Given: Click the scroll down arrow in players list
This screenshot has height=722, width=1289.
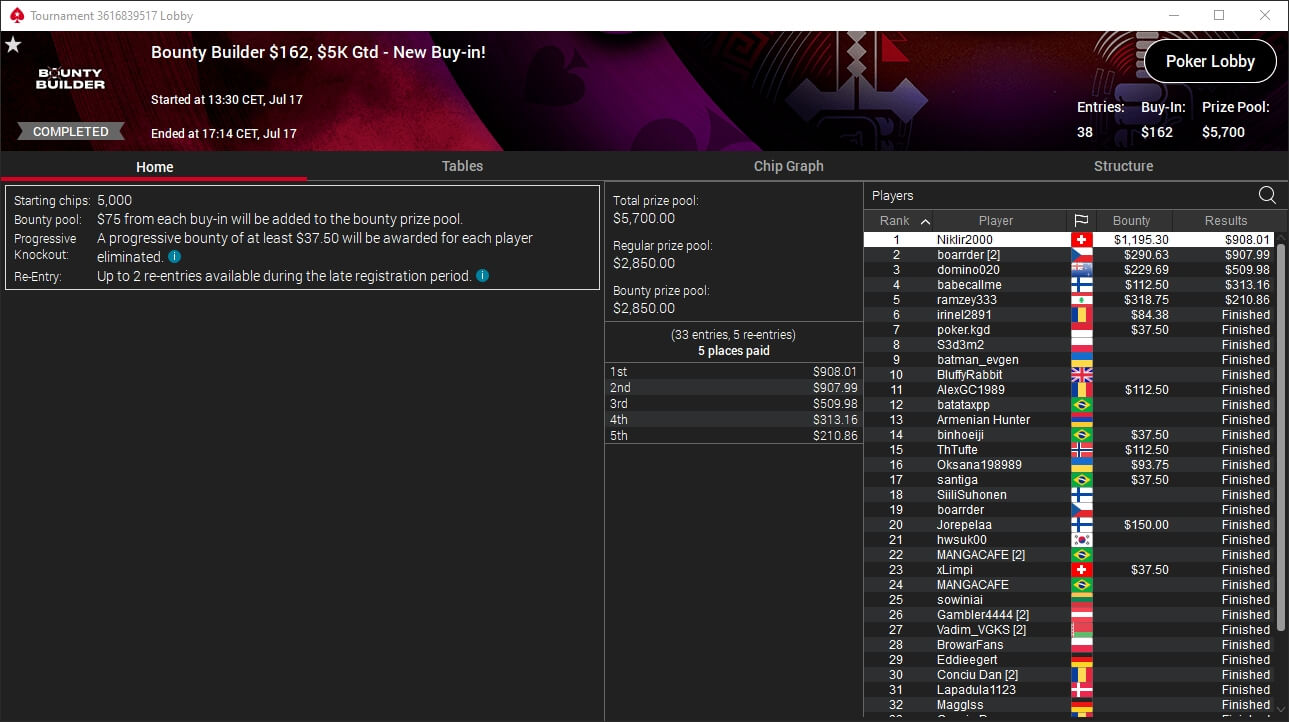Looking at the screenshot, I should [1281, 708].
